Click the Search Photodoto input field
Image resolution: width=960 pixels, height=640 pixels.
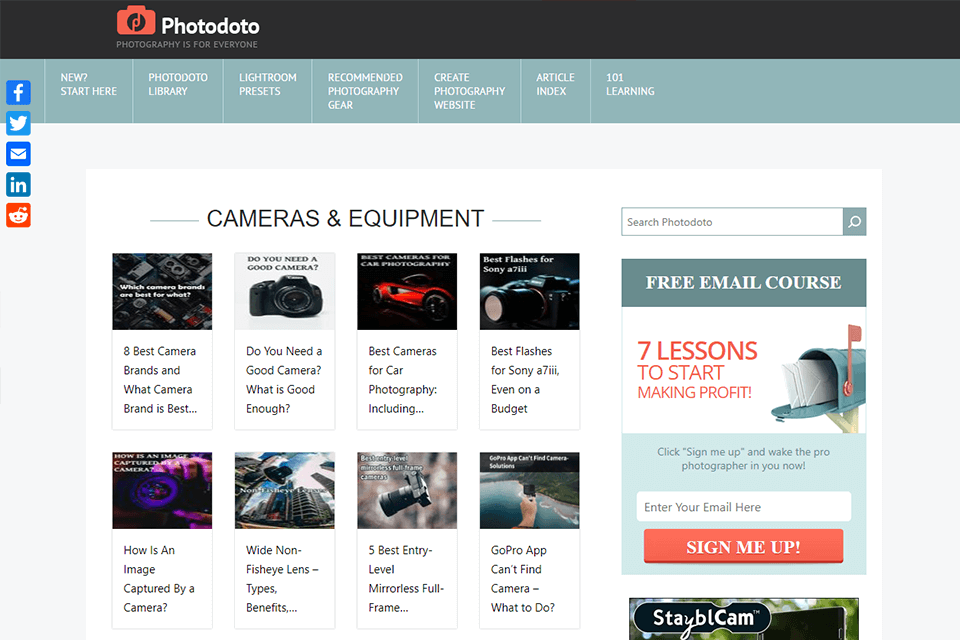click(731, 221)
